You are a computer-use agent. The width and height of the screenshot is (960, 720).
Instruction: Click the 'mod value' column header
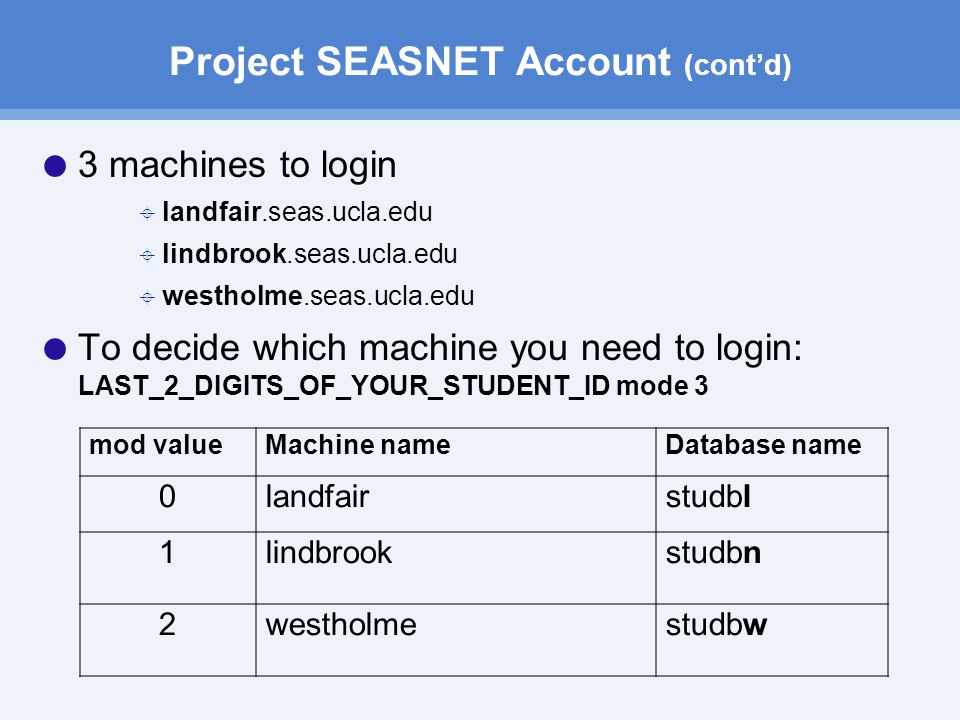(x=168, y=452)
